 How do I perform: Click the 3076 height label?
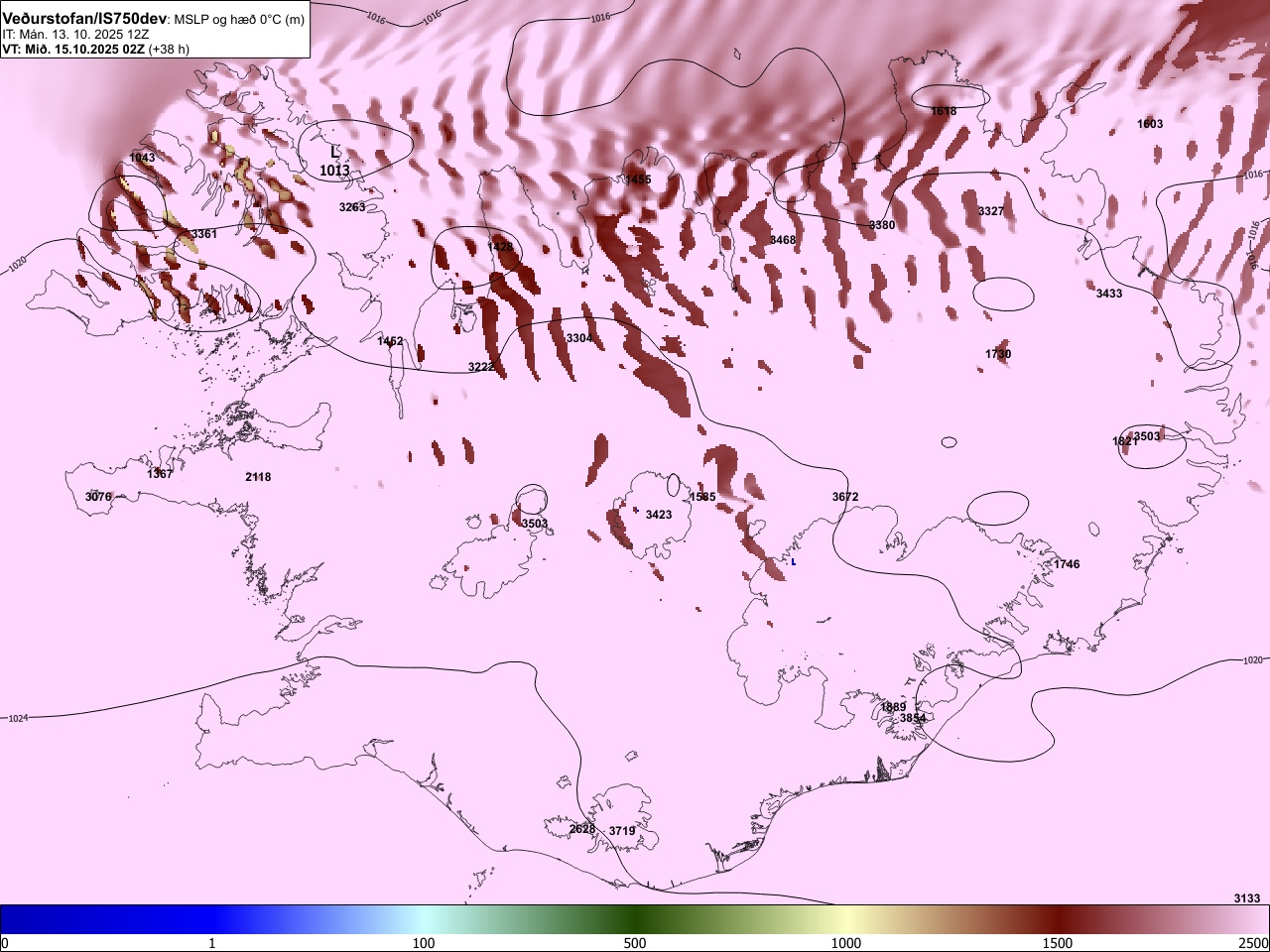tap(98, 497)
